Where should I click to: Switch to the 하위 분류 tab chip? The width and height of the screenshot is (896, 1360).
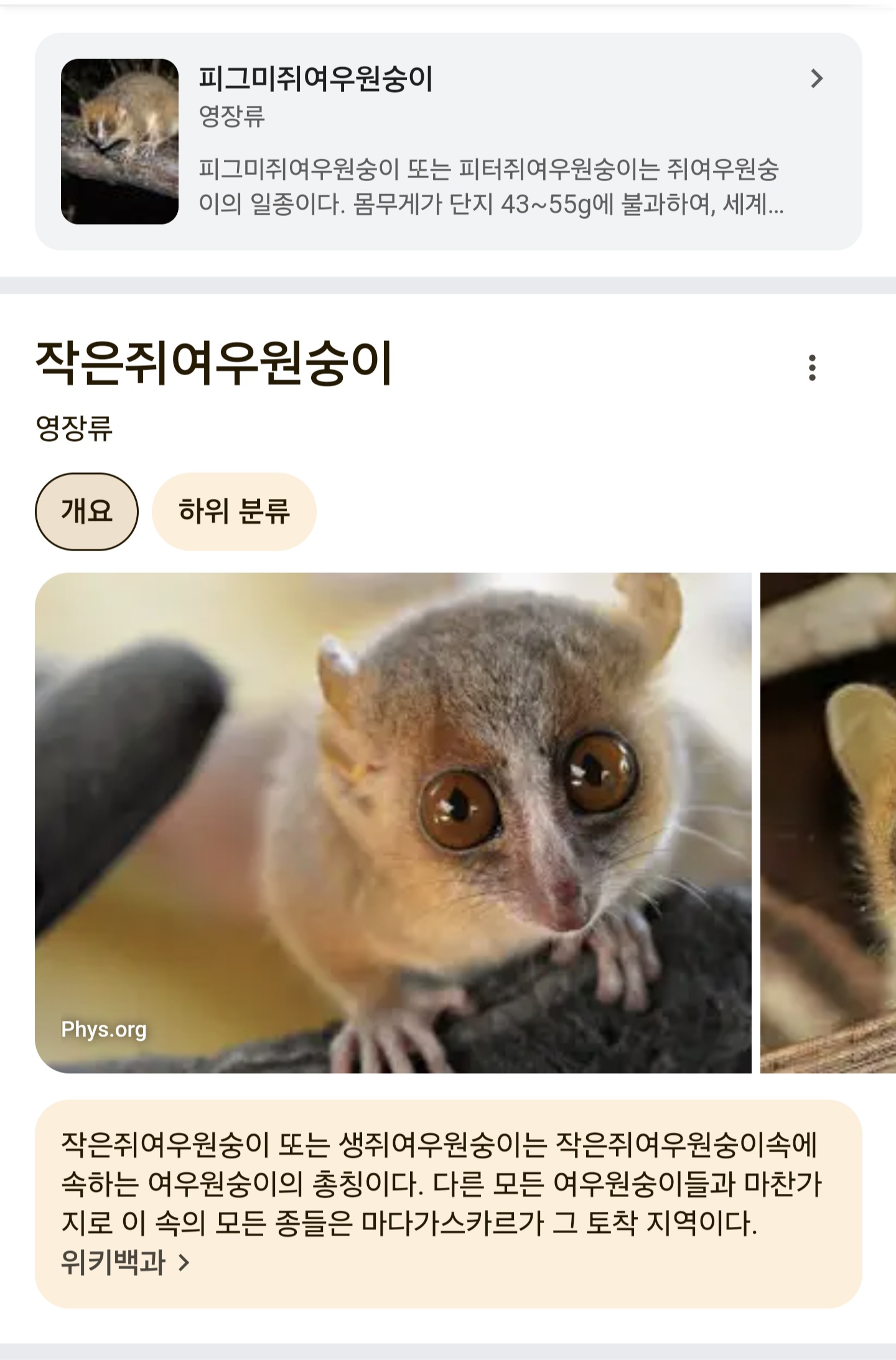[234, 511]
